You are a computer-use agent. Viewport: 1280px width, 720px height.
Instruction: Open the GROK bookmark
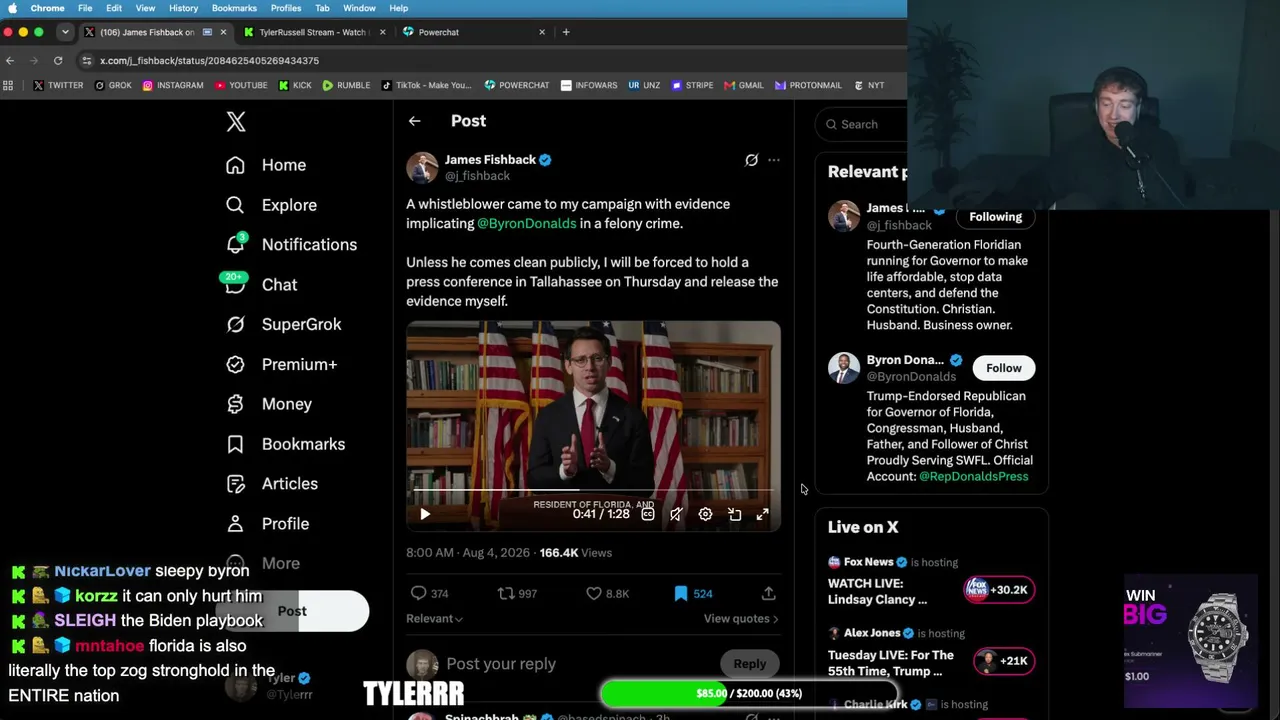[113, 86]
